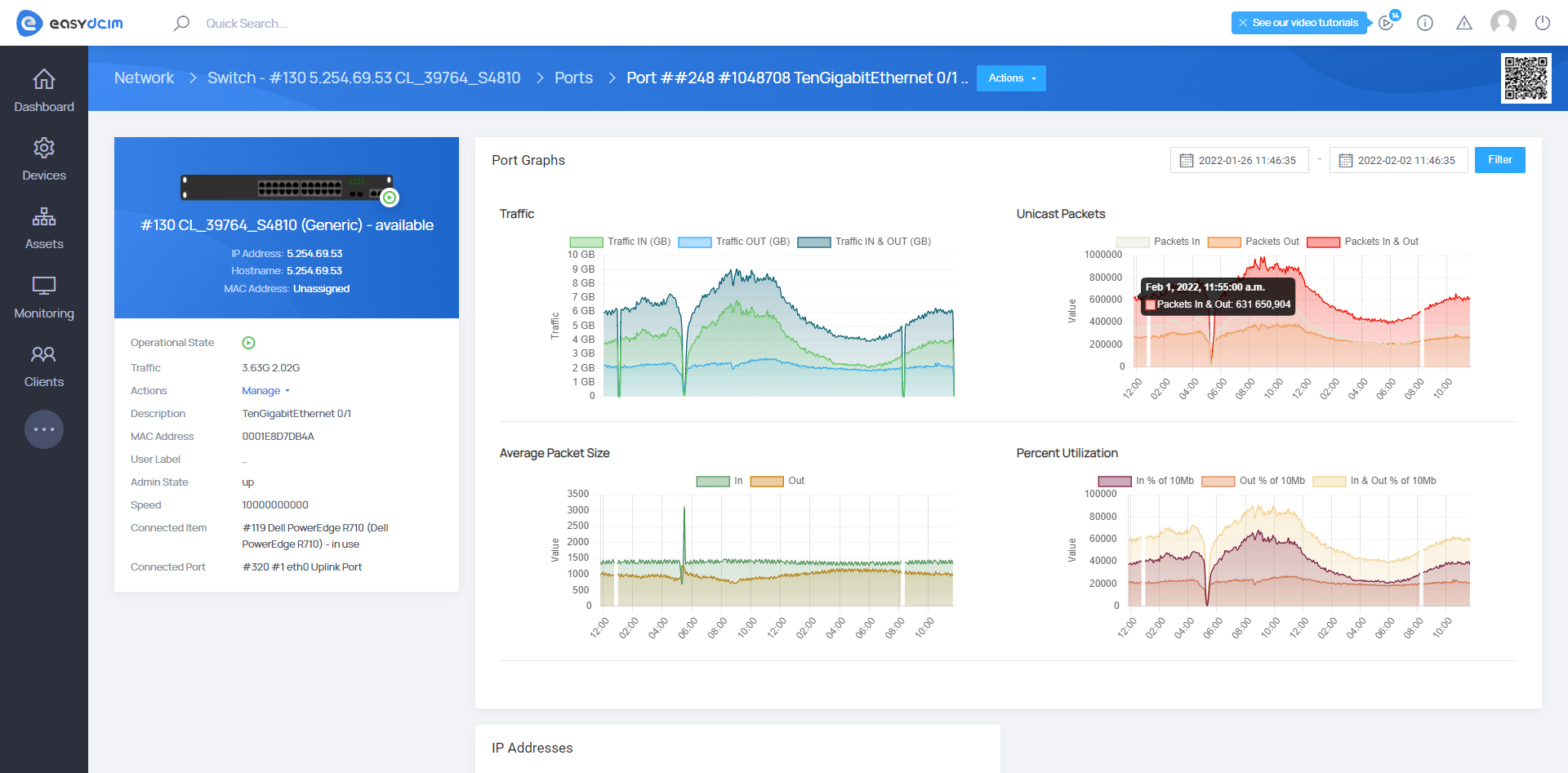The width and height of the screenshot is (1568, 773).
Task: Toggle Out % of 10Mb legend
Action: click(1254, 481)
